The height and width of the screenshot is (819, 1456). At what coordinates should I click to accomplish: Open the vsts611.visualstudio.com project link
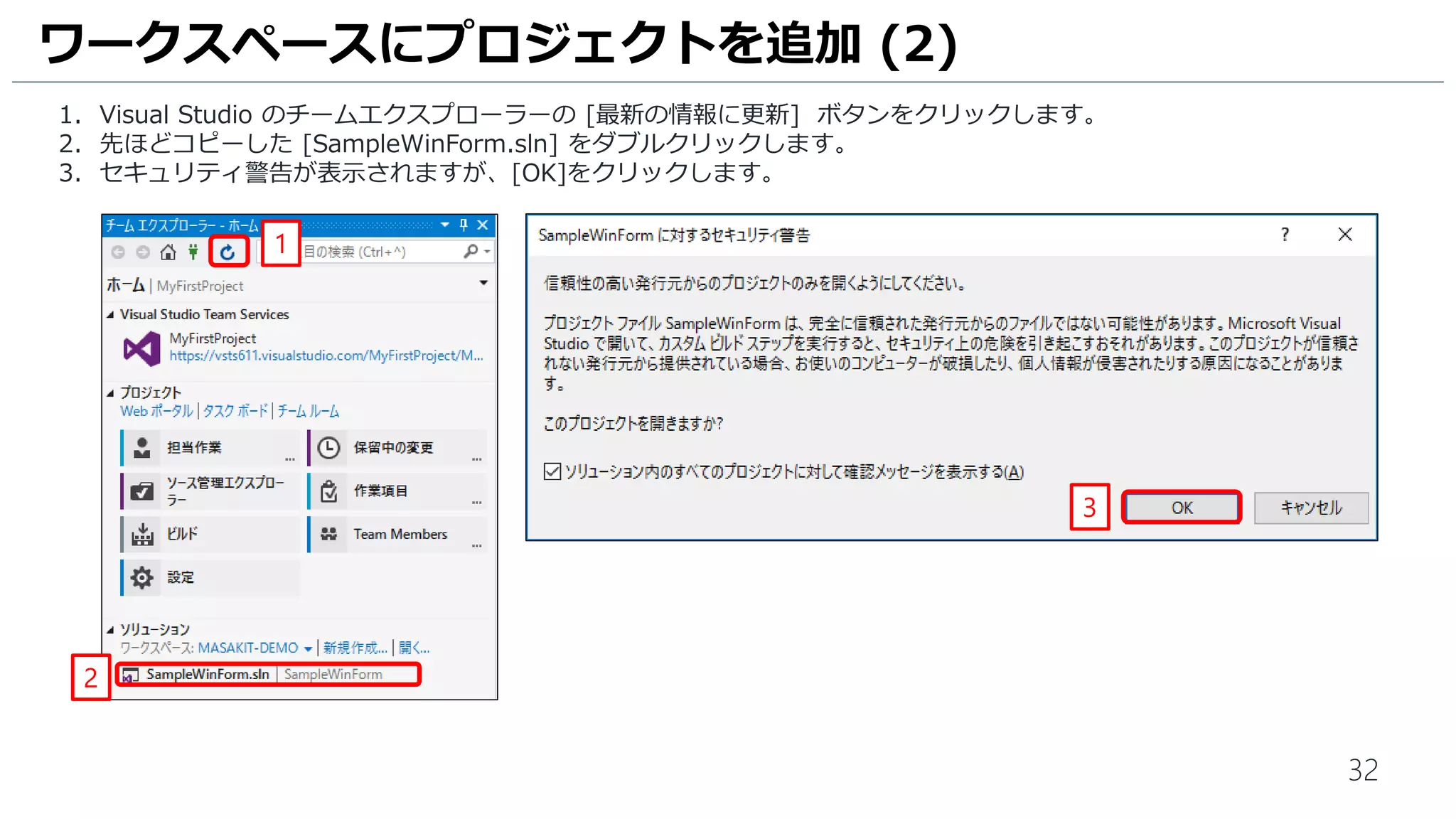tap(326, 355)
